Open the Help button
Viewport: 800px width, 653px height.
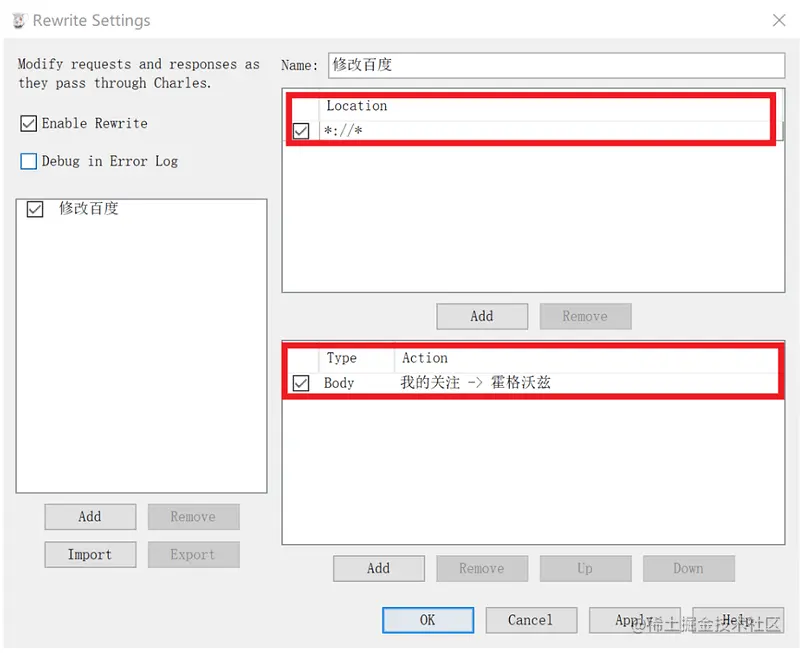[x=738, y=620]
